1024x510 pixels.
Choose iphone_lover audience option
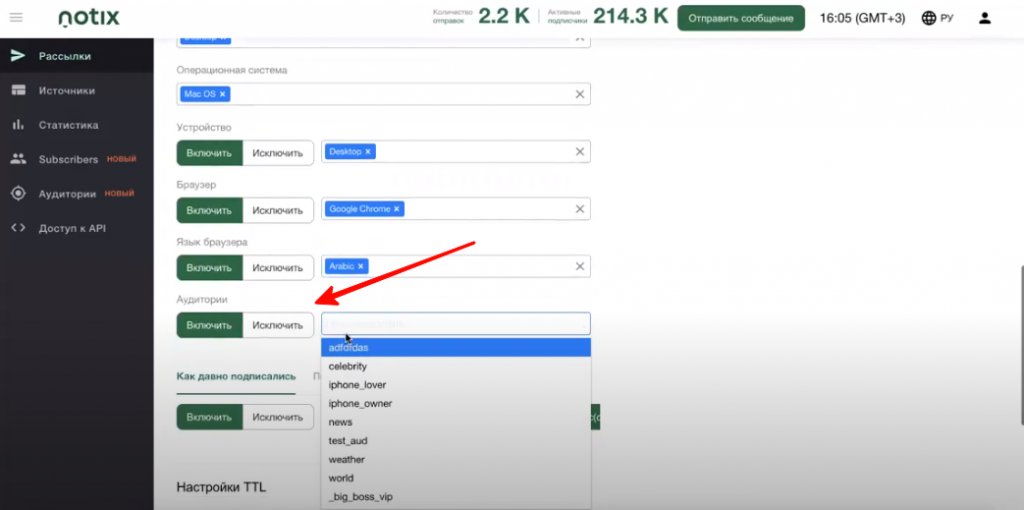click(x=357, y=385)
